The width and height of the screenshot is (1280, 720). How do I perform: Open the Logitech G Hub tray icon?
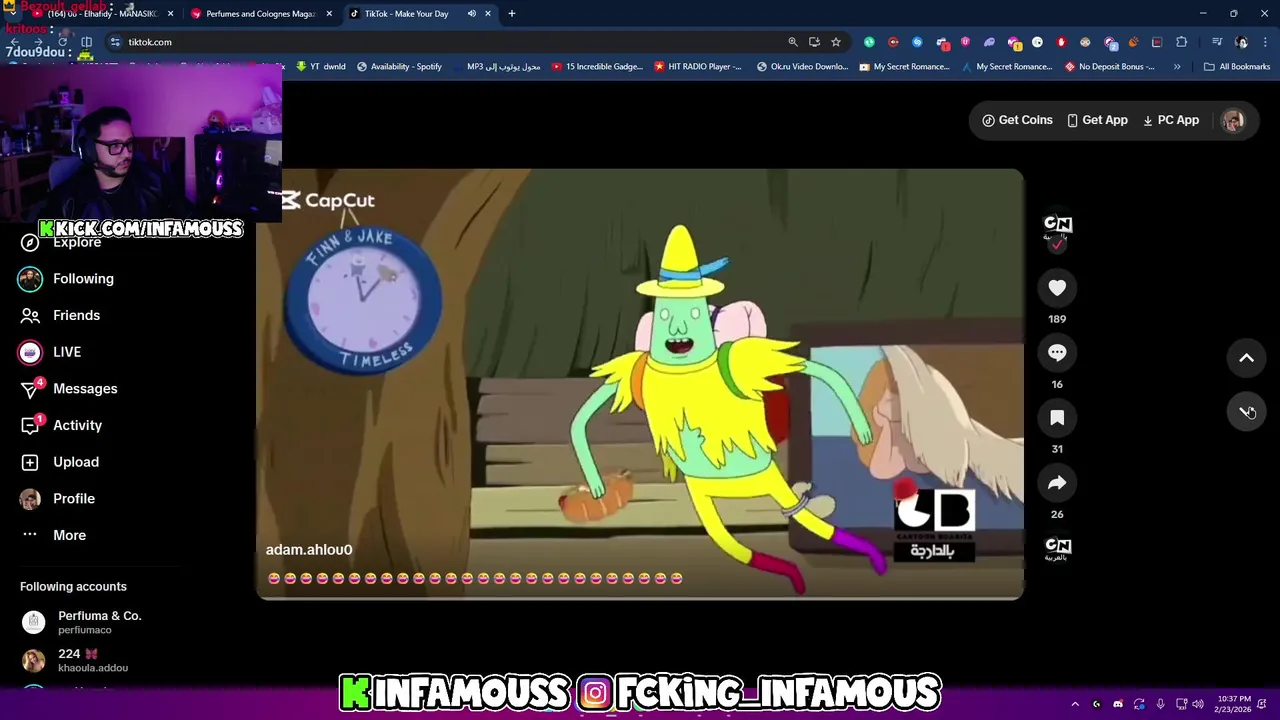[x=1097, y=704]
